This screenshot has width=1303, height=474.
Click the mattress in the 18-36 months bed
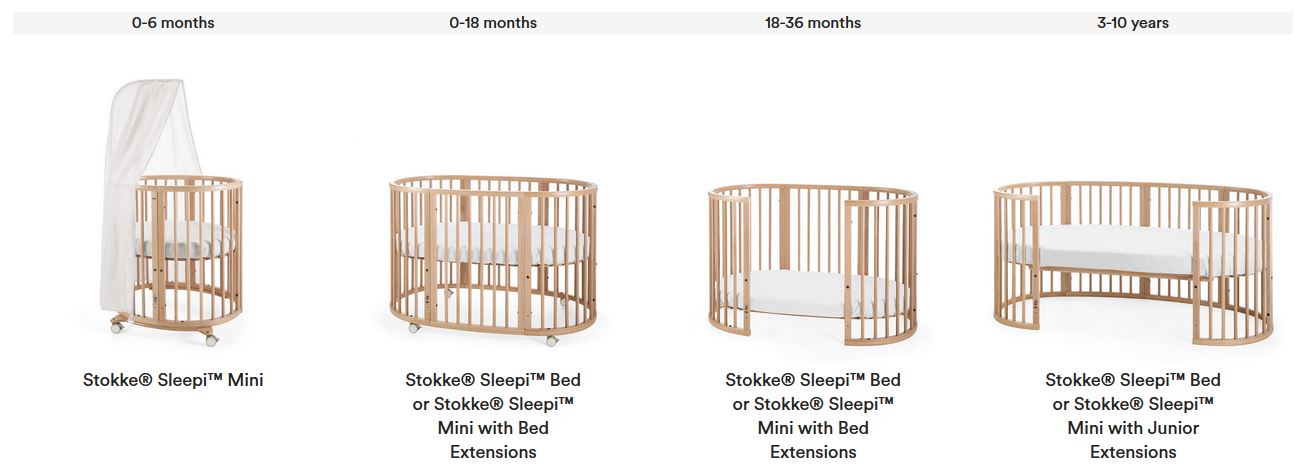pos(795,293)
